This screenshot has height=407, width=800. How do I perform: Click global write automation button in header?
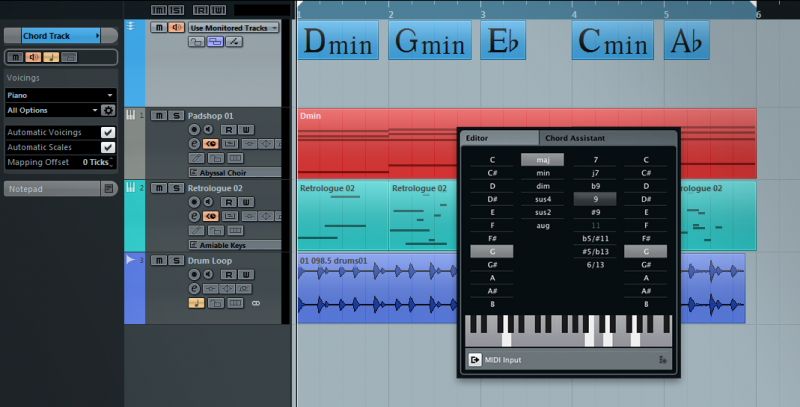coord(218,10)
